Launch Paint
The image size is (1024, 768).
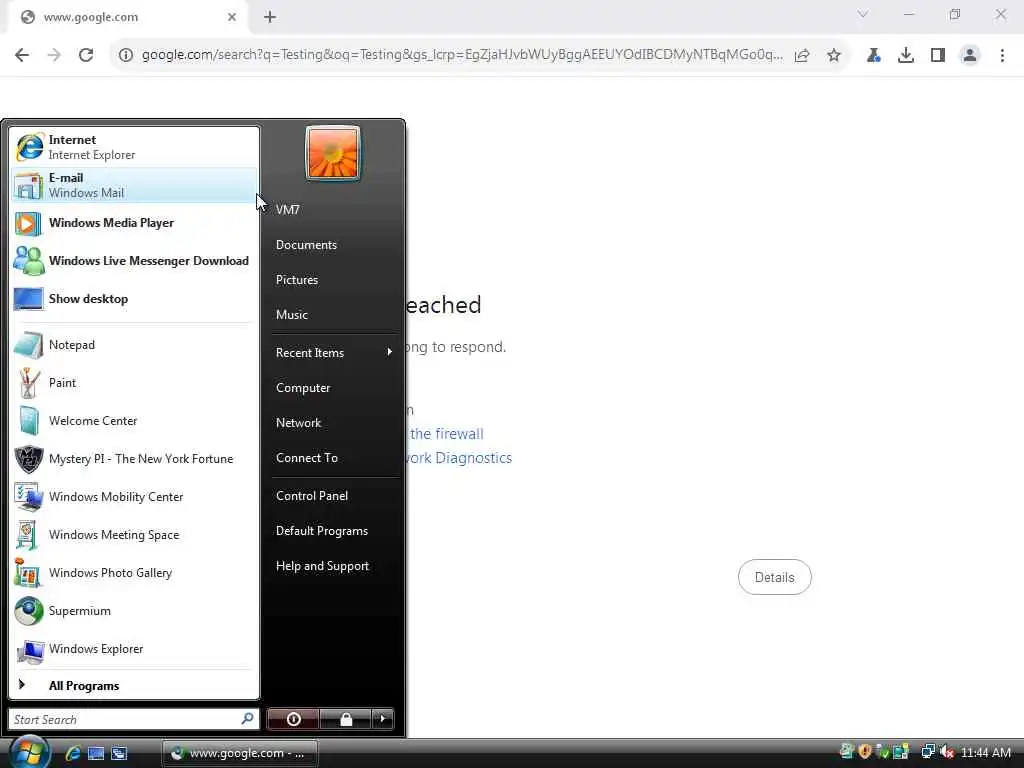click(x=134, y=383)
